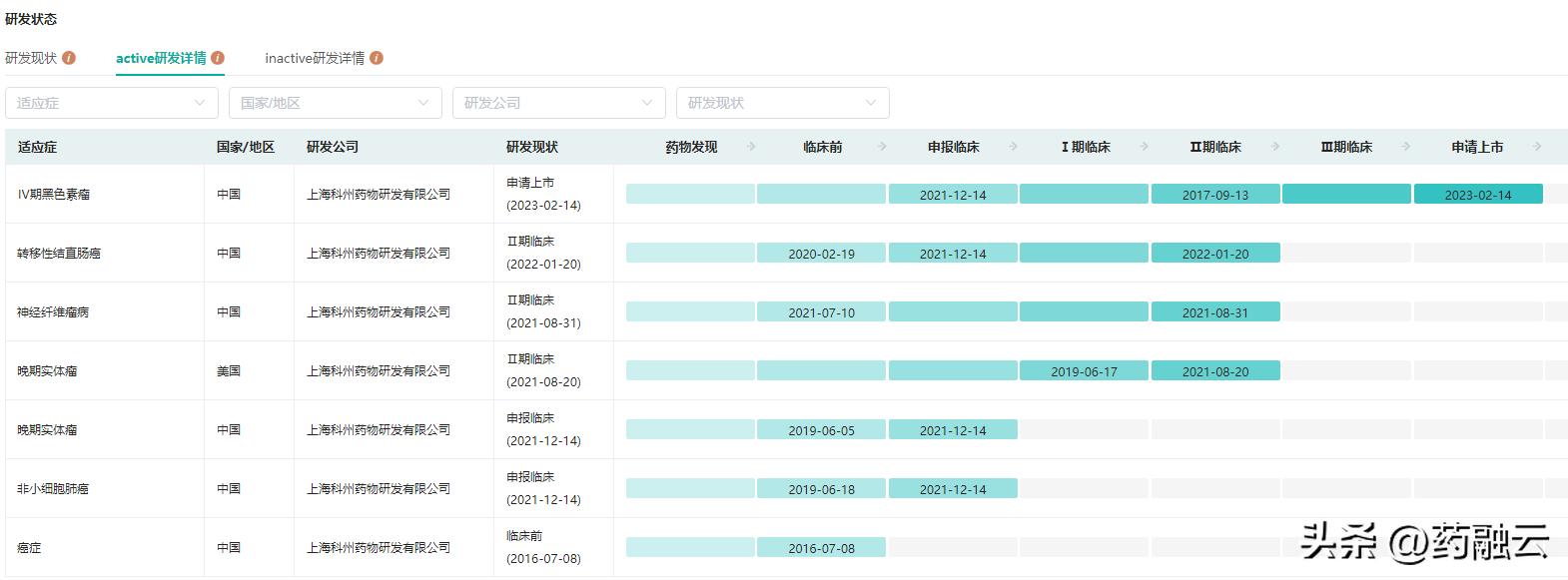Click Ⅱ期临床 (2021-08-20) status cell
Image resolution: width=1568 pixels, height=580 pixels.
(x=543, y=370)
